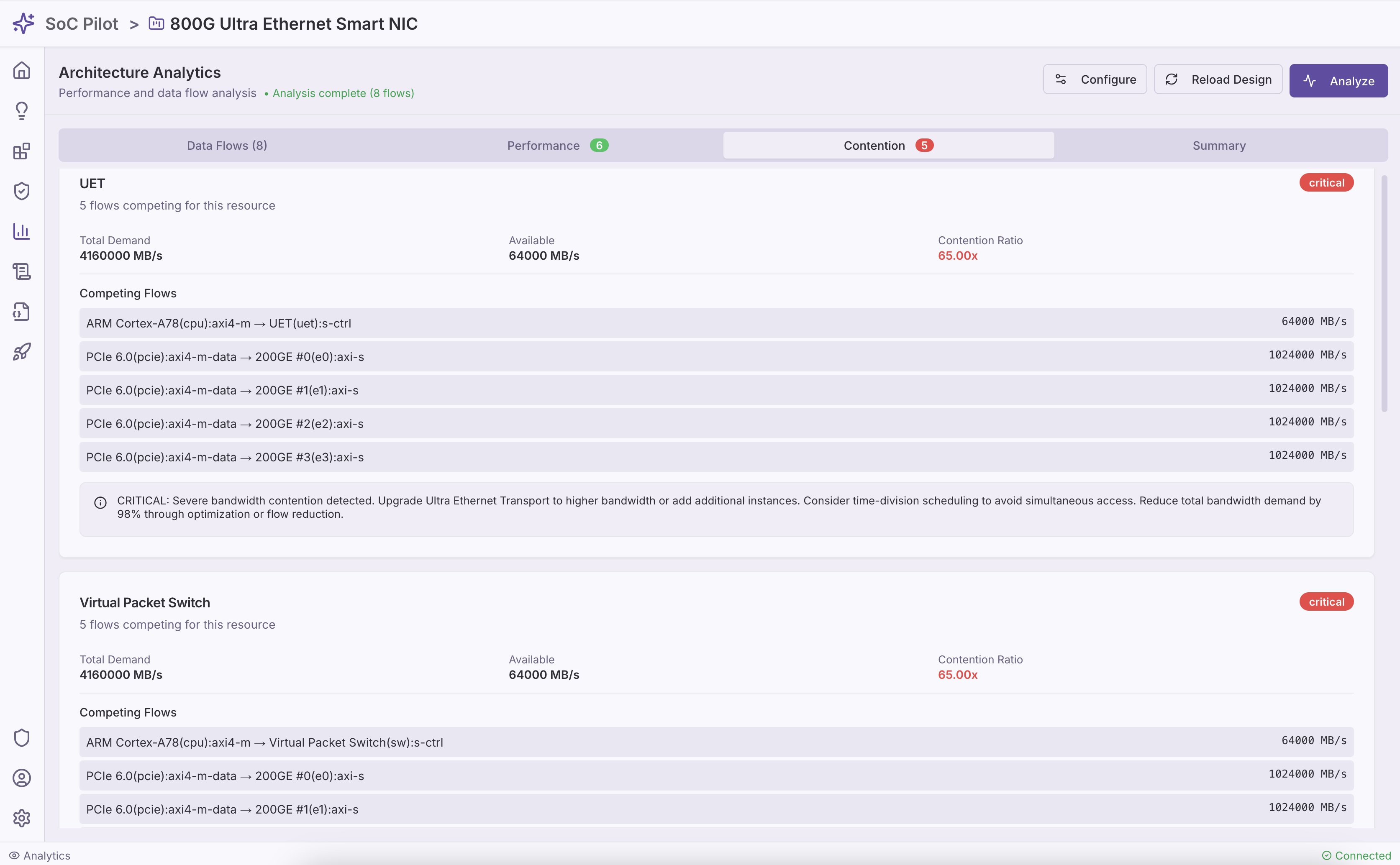Select the bar chart analytics icon in sidebar
The image size is (1400, 865).
21,231
